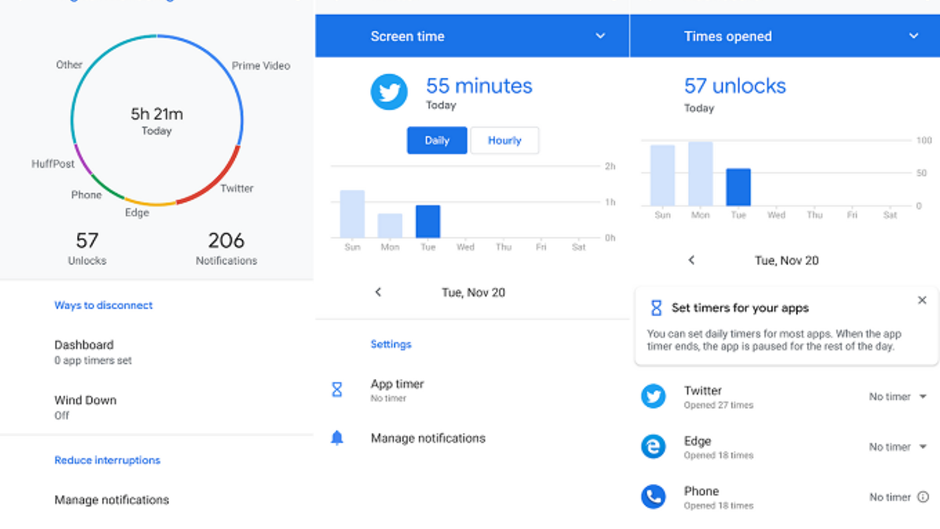
Task: Click the Ways to disconnect heading
Action: click(103, 305)
